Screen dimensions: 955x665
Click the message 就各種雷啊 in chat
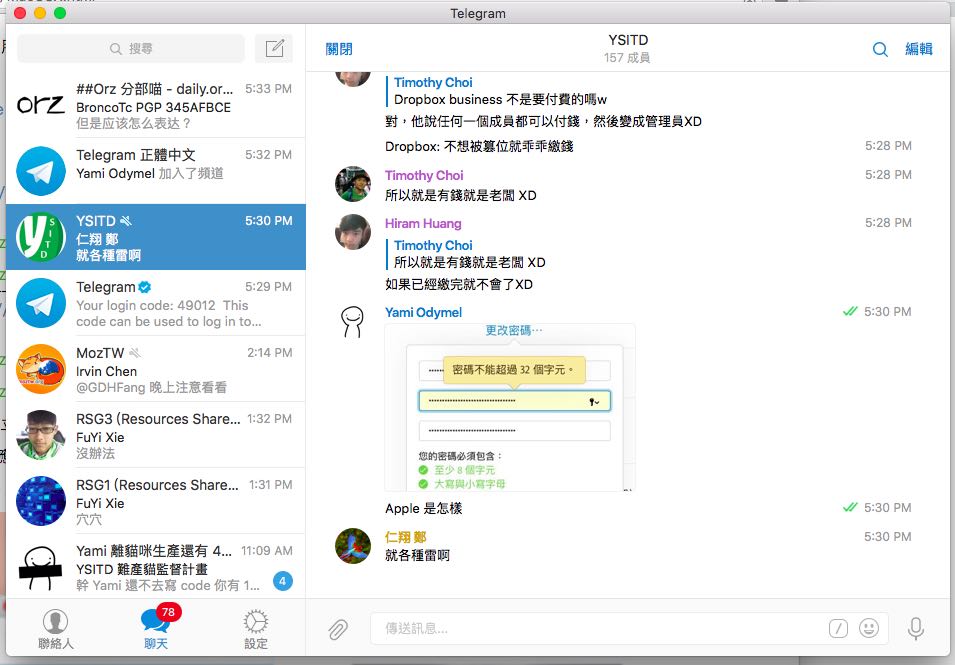tap(417, 555)
